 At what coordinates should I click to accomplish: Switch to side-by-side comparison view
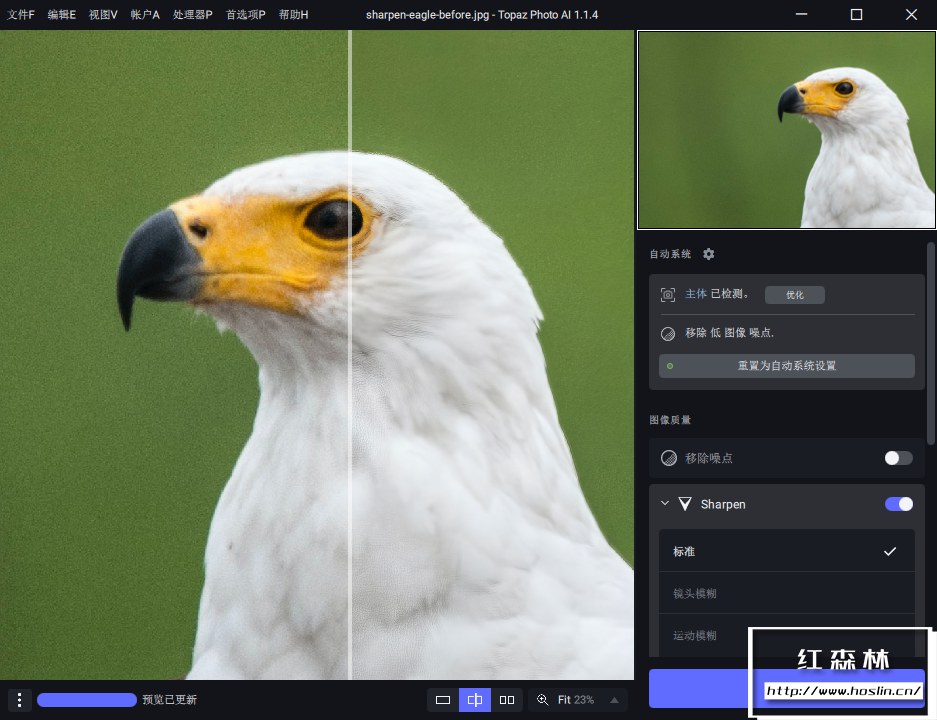(507, 700)
